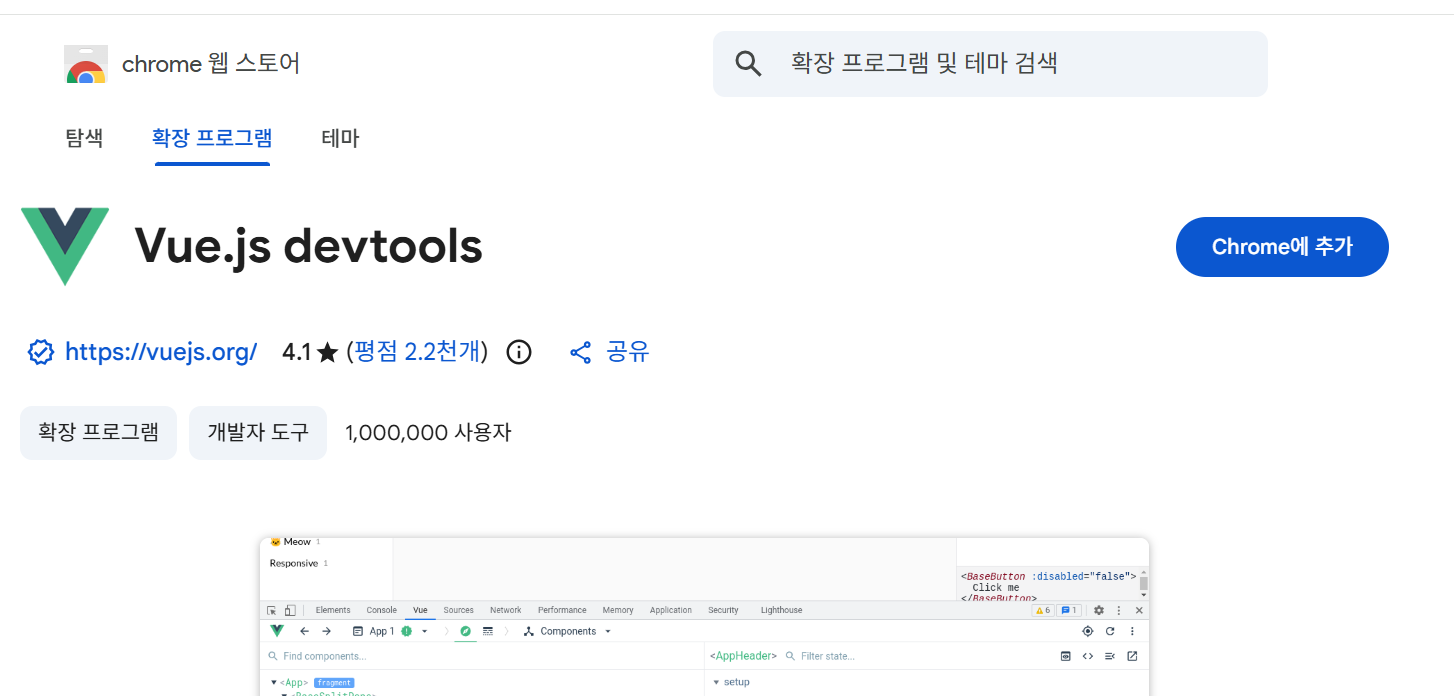The image size is (1454, 696).
Task: Open the Components dropdown in the Vue toolbar
Action: click(566, 631)
